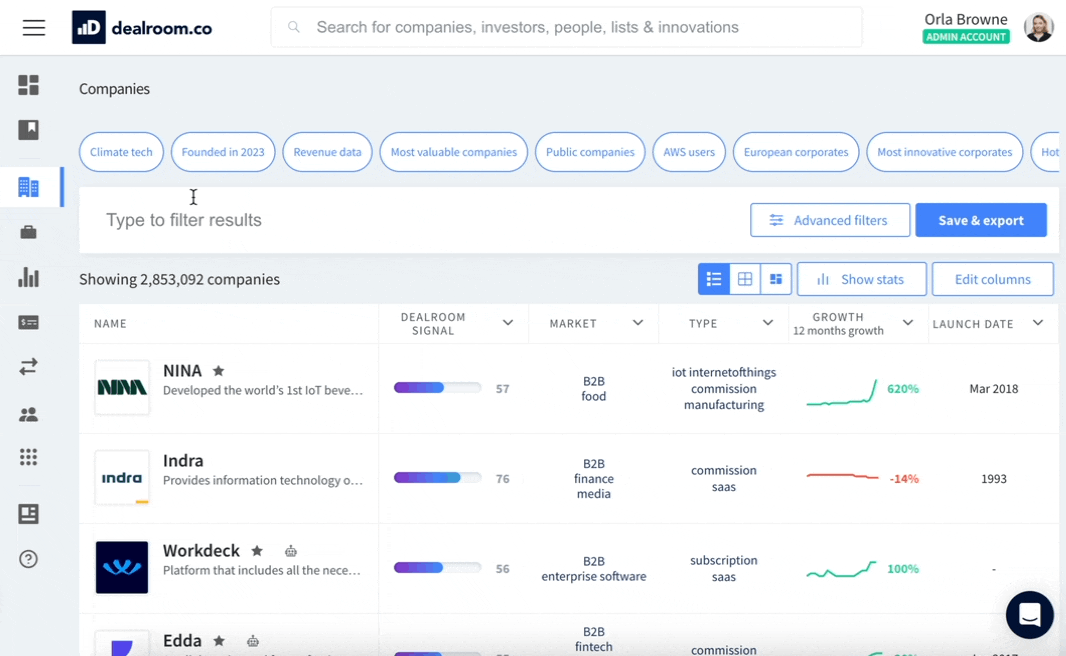Screen dimensions: 1066x656
Task: Open the help question mark icon
Action: tap(29, 559)
